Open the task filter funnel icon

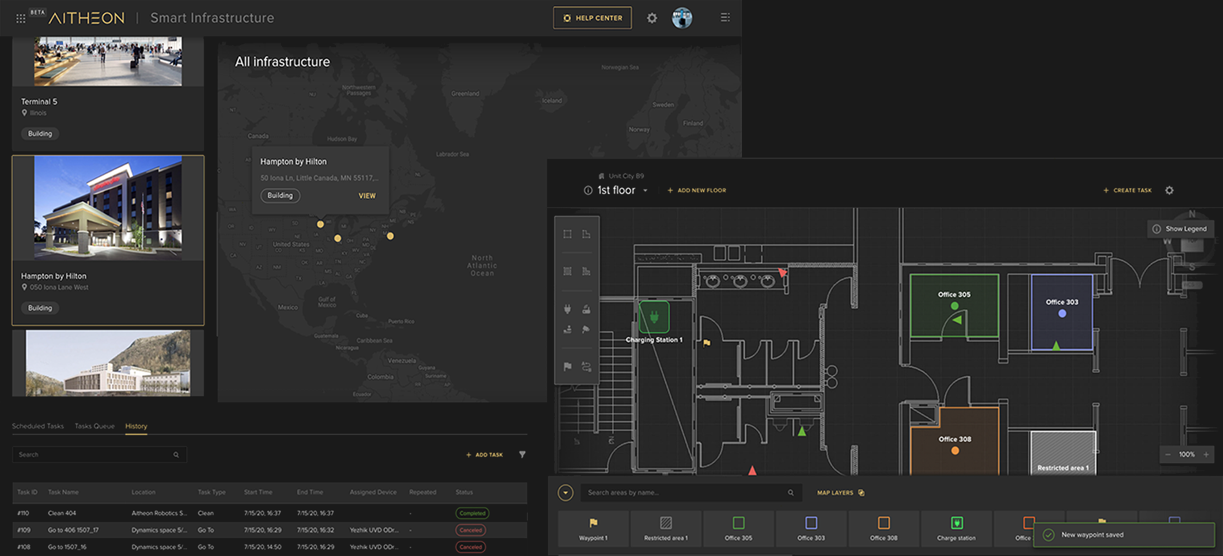click(x=522, y=455)
